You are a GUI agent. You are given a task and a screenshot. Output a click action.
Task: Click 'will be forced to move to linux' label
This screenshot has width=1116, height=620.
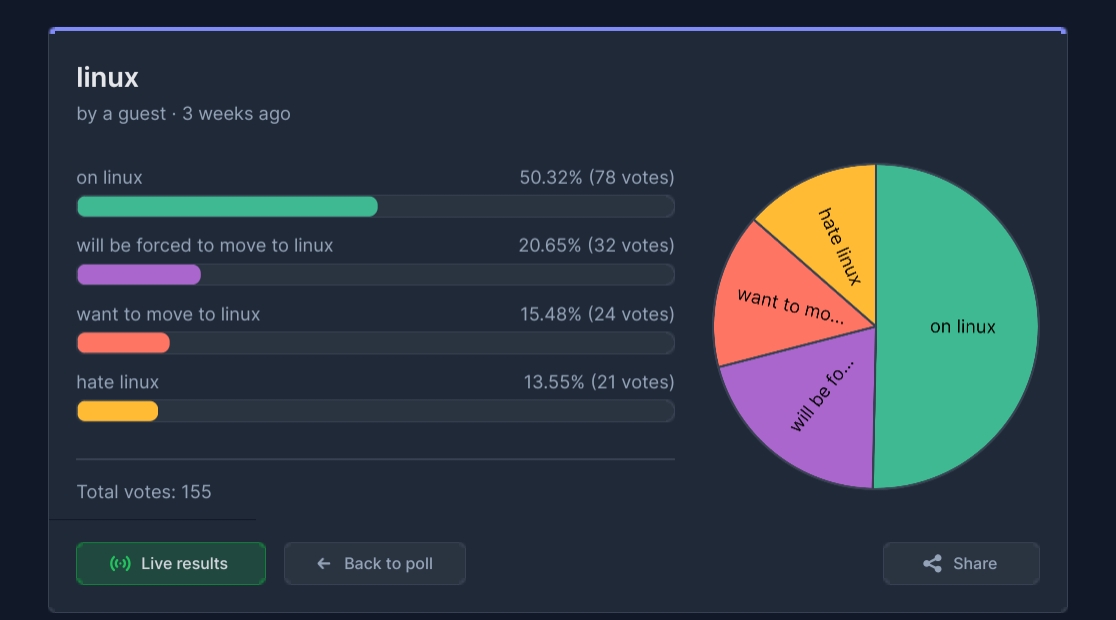pos(205,246)
